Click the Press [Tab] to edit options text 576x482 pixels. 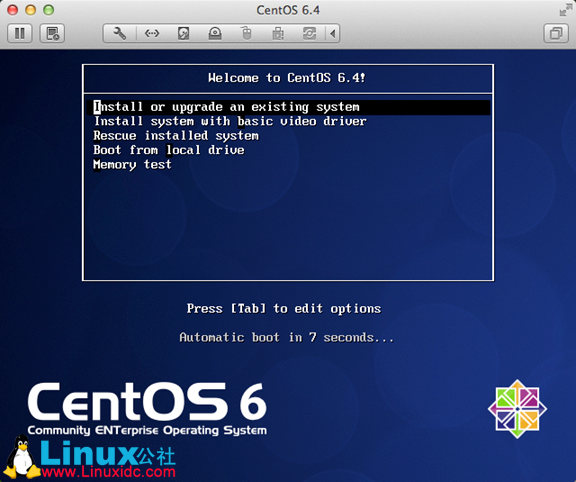click(284, 309)
